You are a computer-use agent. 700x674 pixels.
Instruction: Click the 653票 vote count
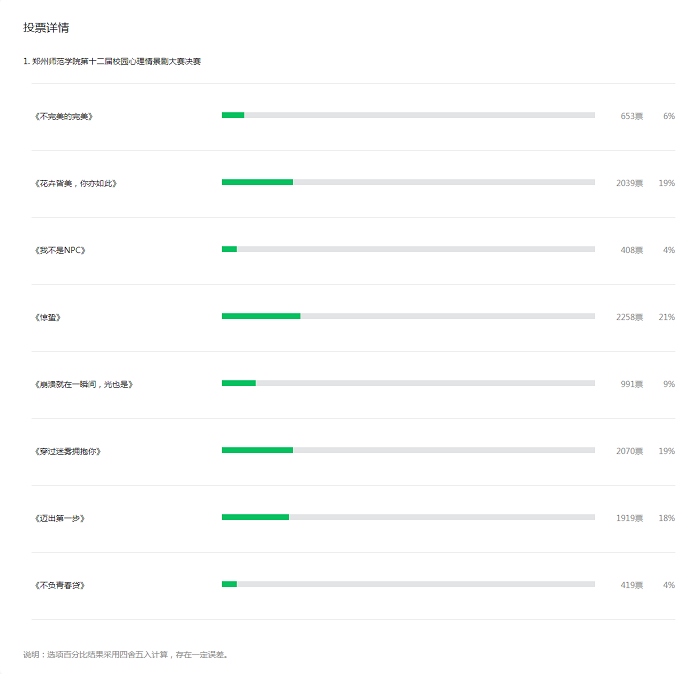(632, 116)
